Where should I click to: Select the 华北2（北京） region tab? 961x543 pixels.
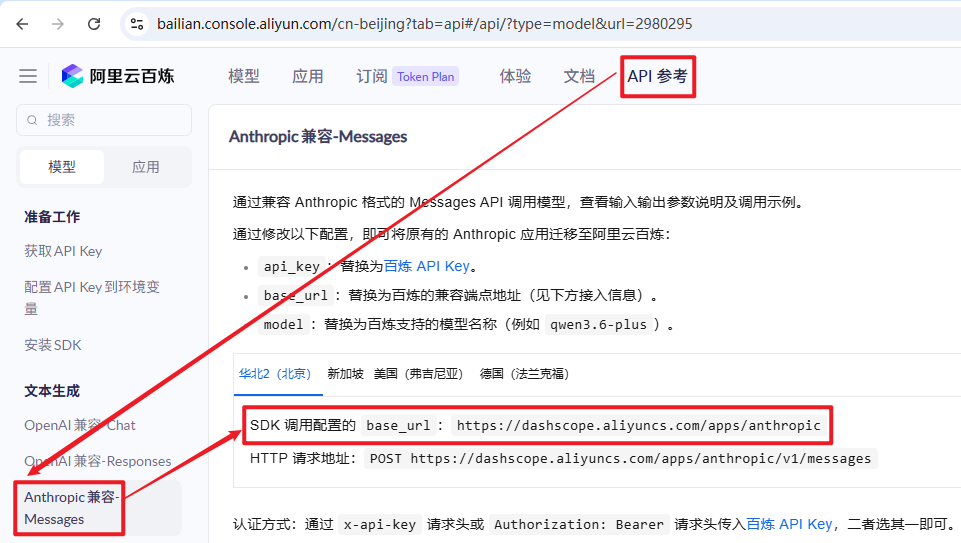(275, 374)
